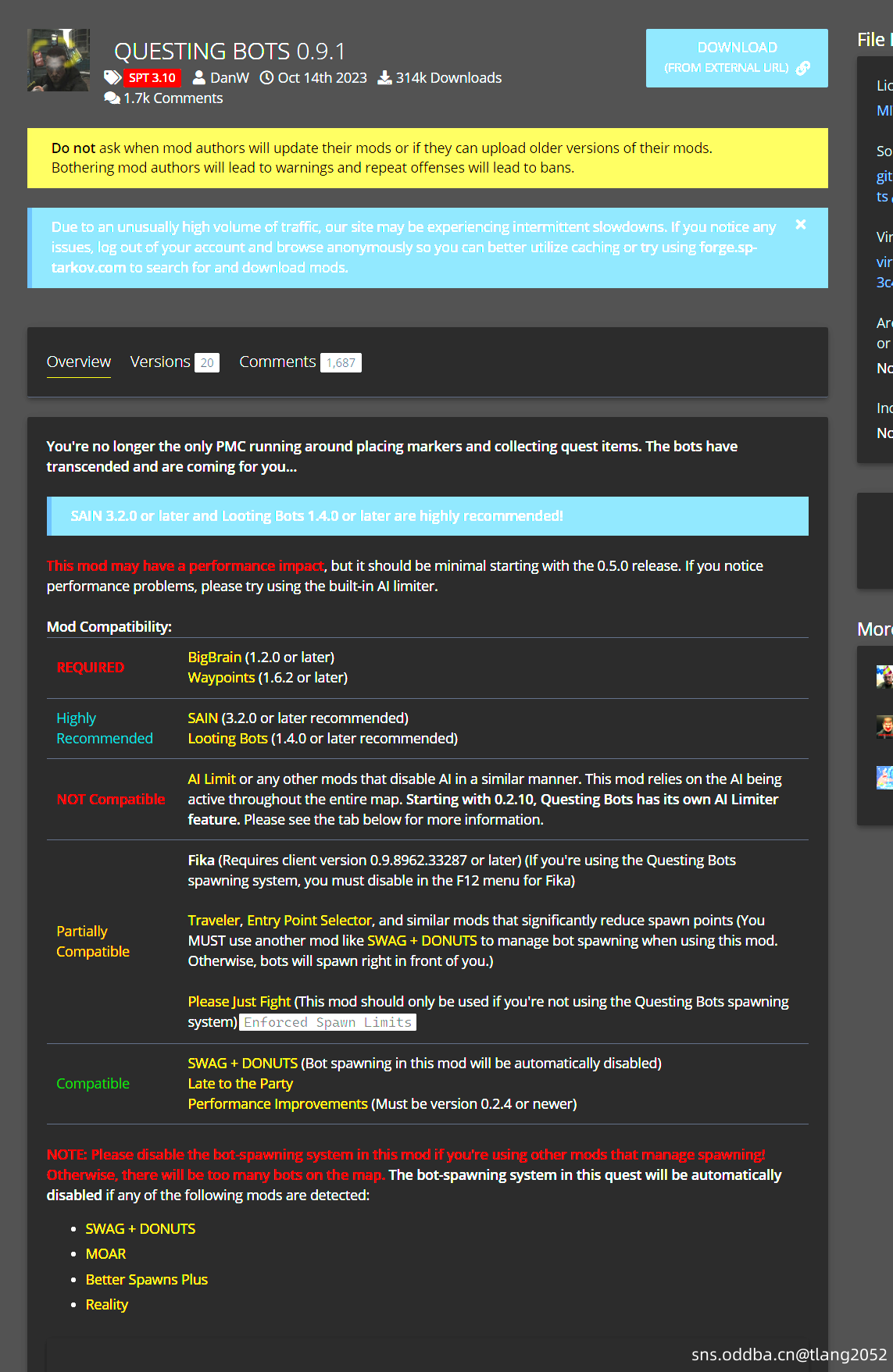This screenshot has height=1372, width=893.
Task: Open the Traveler mod link
Action: click(x=214, y=920)
